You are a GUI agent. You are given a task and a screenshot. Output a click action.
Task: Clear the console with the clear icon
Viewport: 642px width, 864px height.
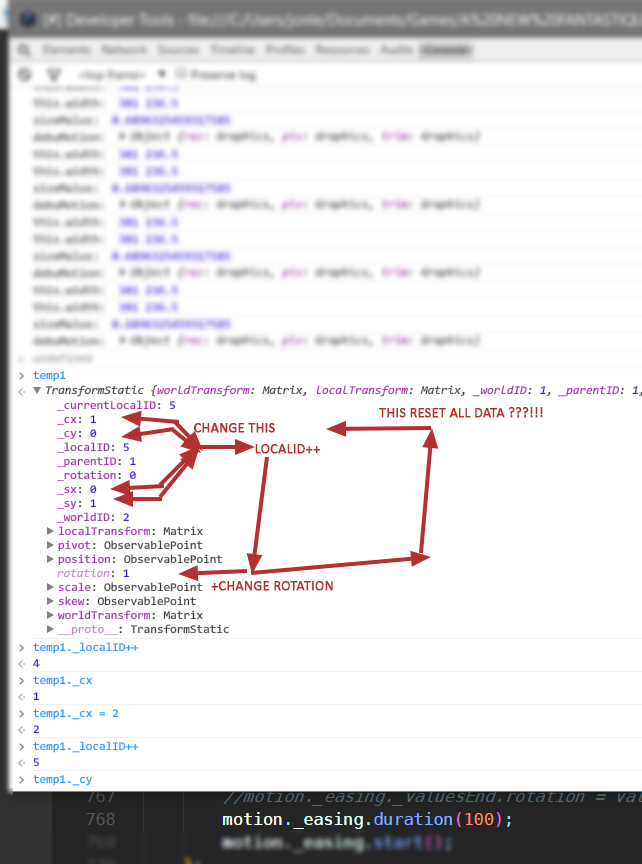(x=24, y=74)
